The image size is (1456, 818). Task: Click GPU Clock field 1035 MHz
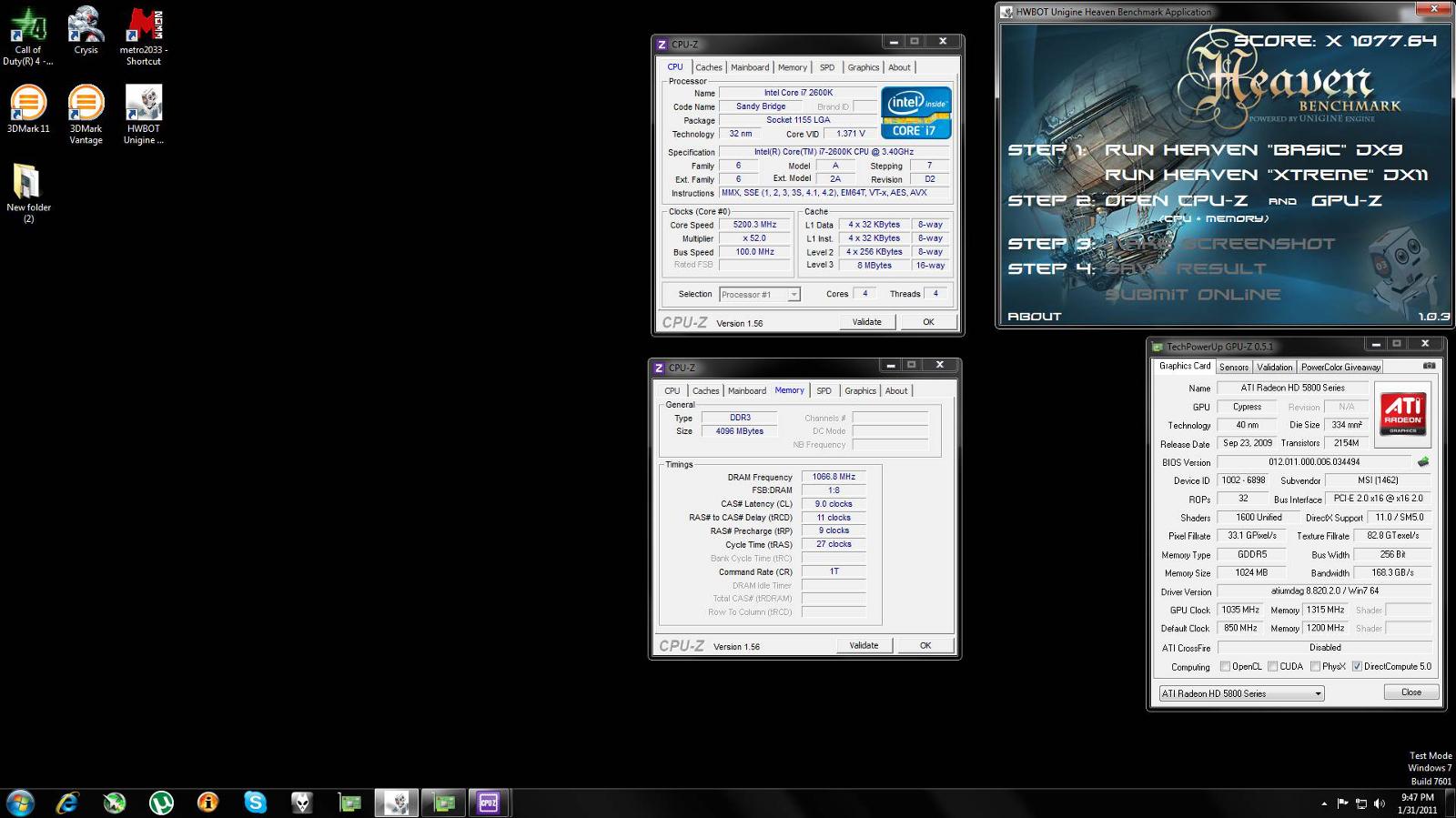click(x=1240, y=611)
